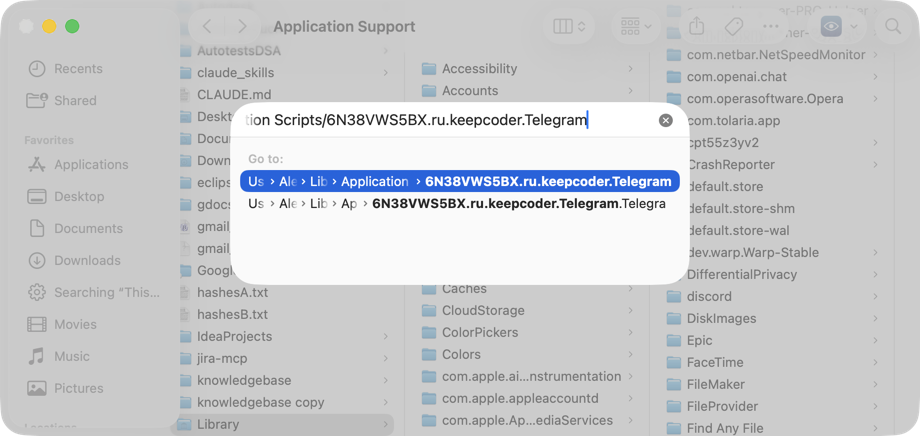
Task: Open the group-by options dropdown
Action: coord(636,26)
